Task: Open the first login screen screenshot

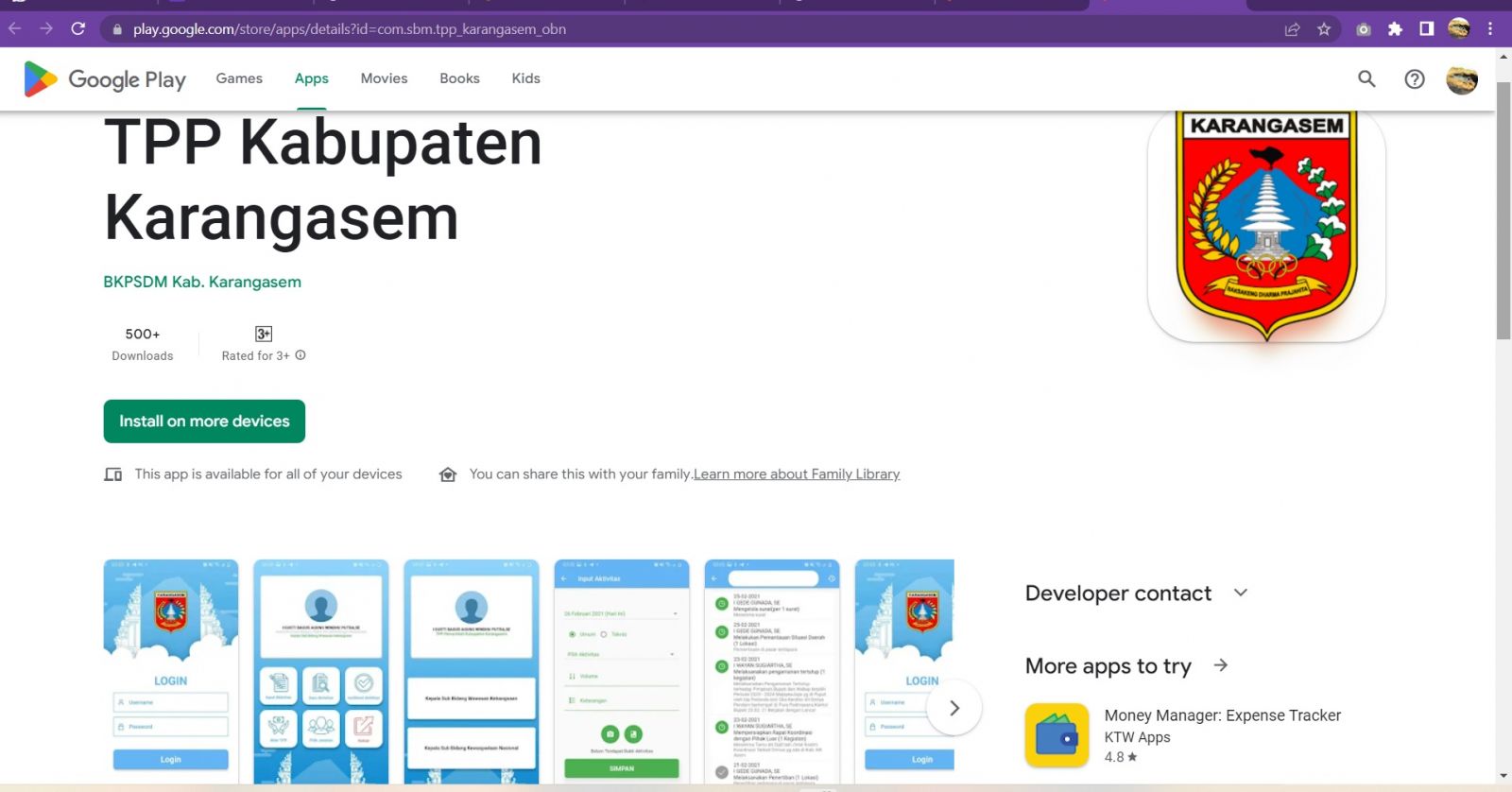Action: pyautogui.click(x=171, y=671)
